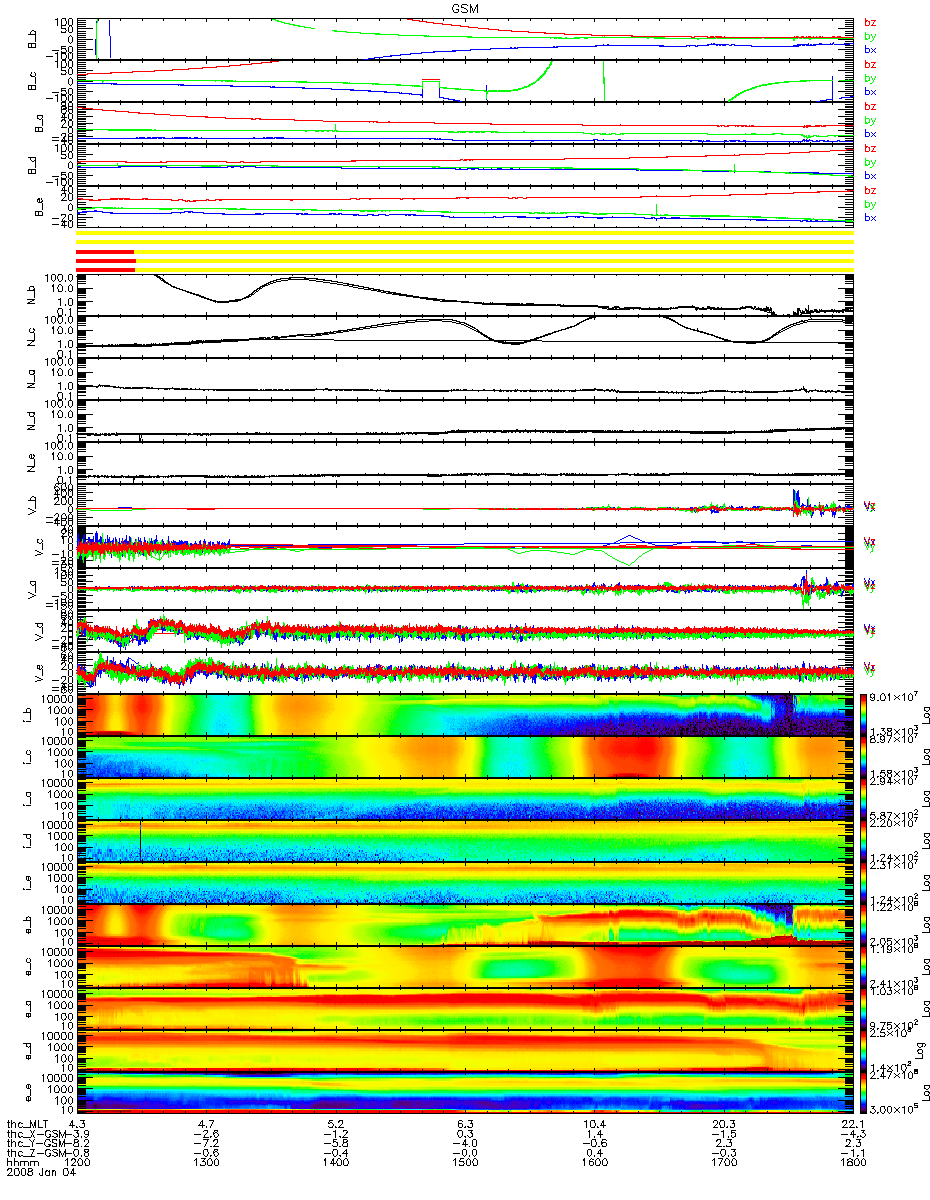Select the B_a axis label
Screen dimensions: 930x1200
click(38, 123)
